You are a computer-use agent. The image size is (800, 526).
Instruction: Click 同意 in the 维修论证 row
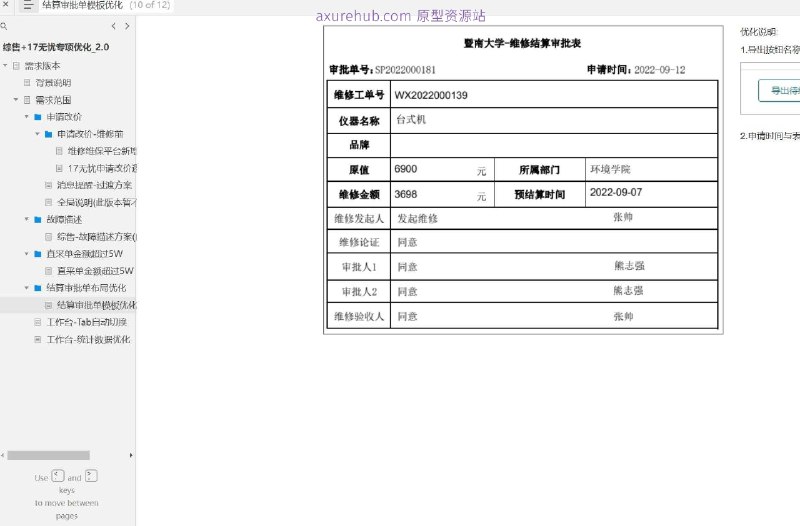(407, 242)
